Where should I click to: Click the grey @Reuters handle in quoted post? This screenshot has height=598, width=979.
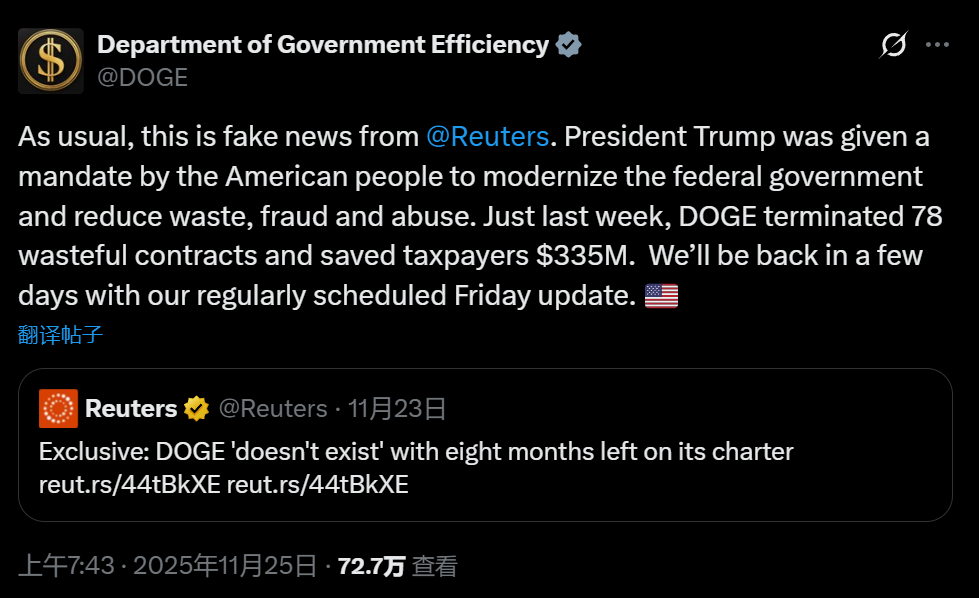point(272,408)
